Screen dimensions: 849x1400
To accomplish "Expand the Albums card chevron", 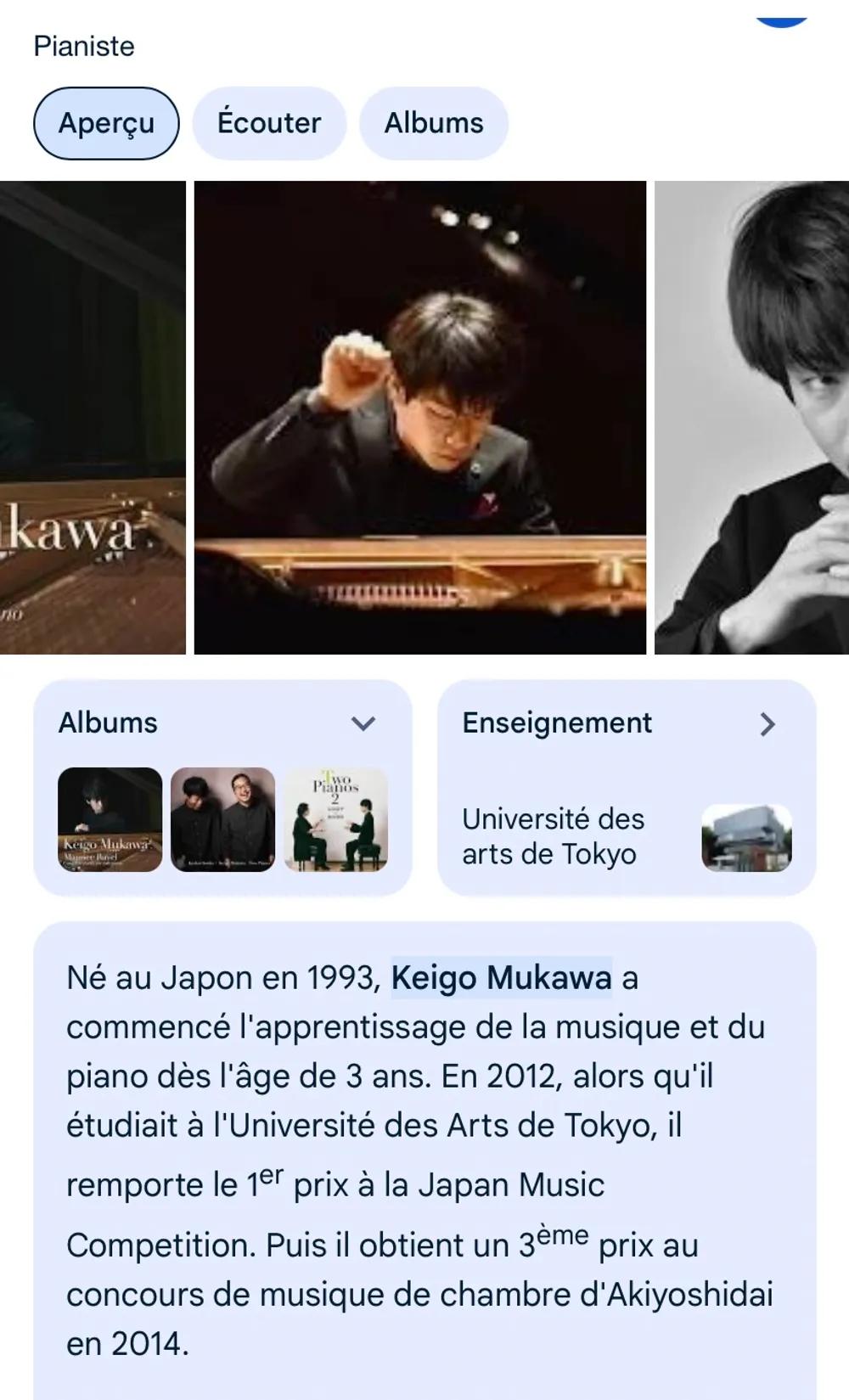I will click(363, 724).
